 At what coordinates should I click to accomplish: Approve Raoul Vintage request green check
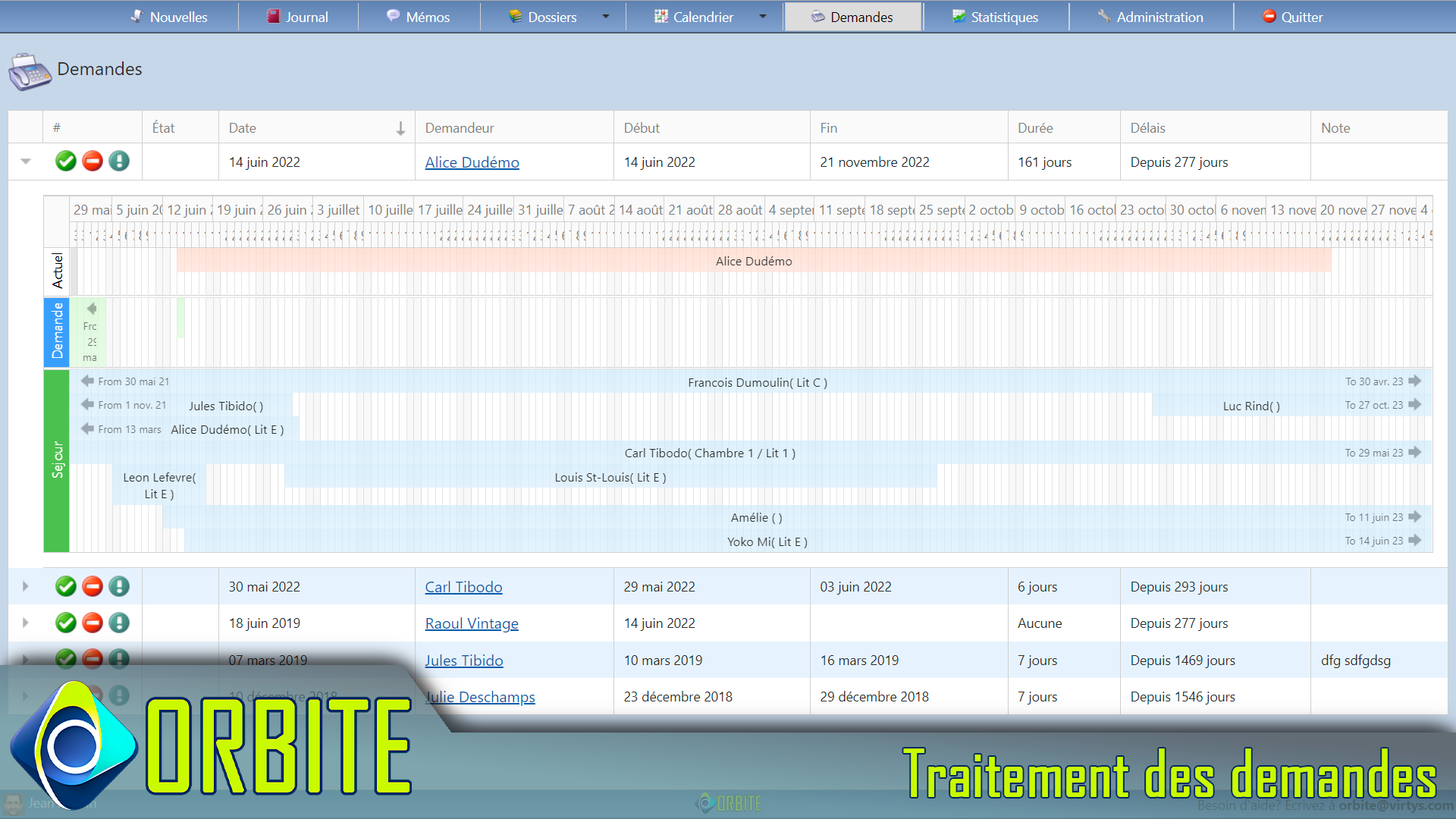click(x=66, y=623)
